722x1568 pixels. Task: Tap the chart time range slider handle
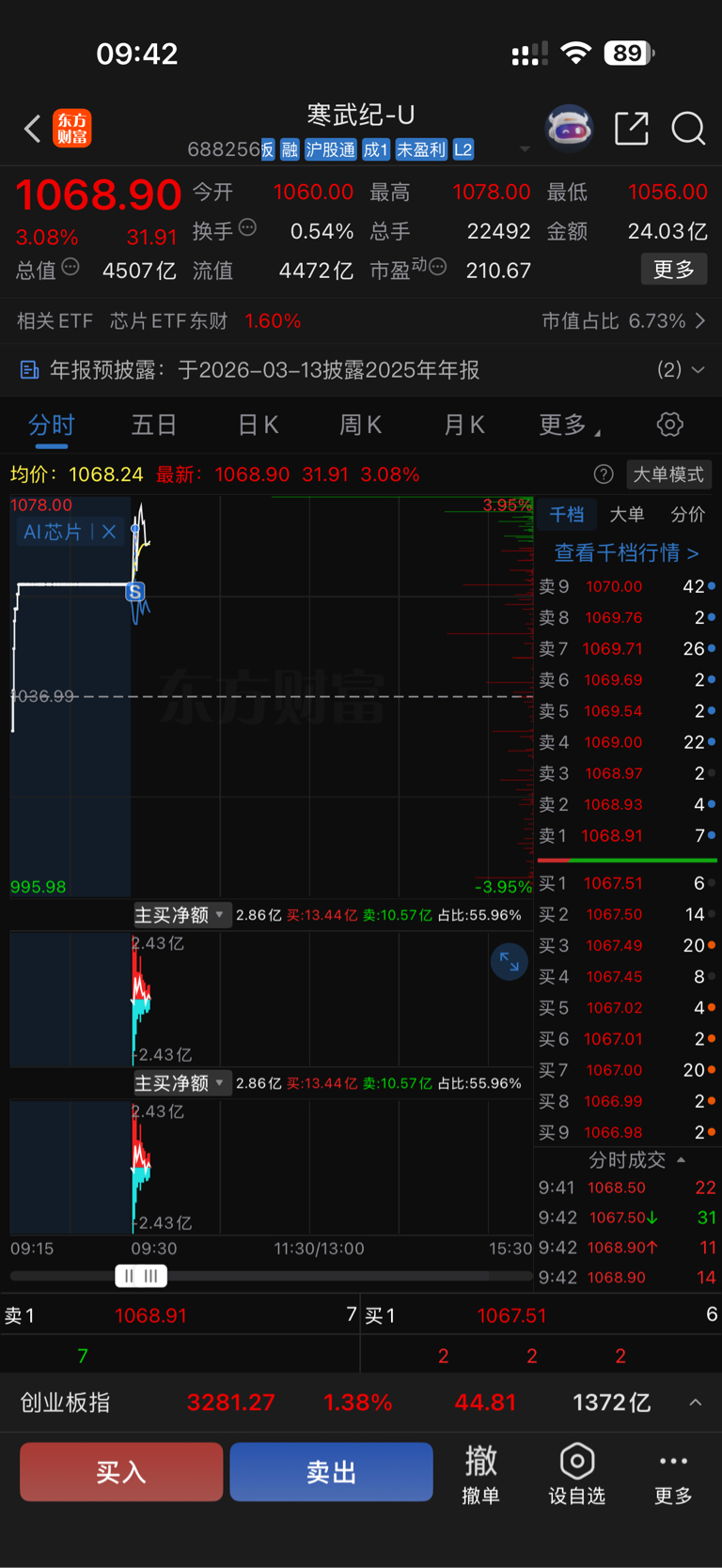click(x=141, y=1276)
